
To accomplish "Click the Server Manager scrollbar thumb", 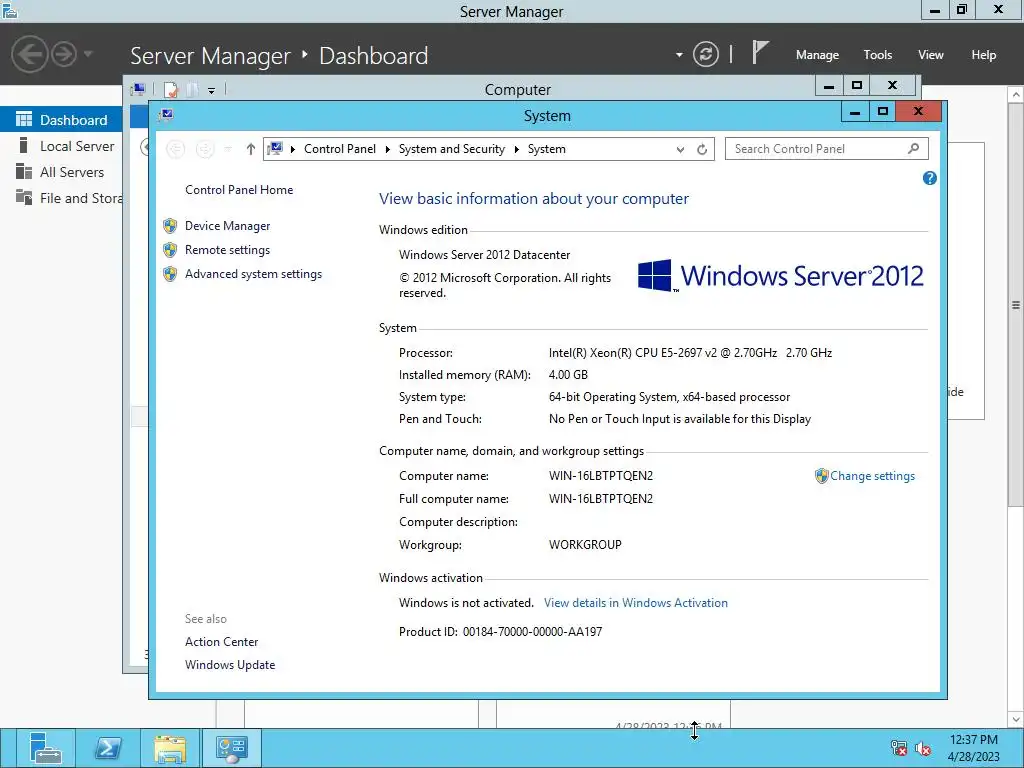I will [1016, 304].
